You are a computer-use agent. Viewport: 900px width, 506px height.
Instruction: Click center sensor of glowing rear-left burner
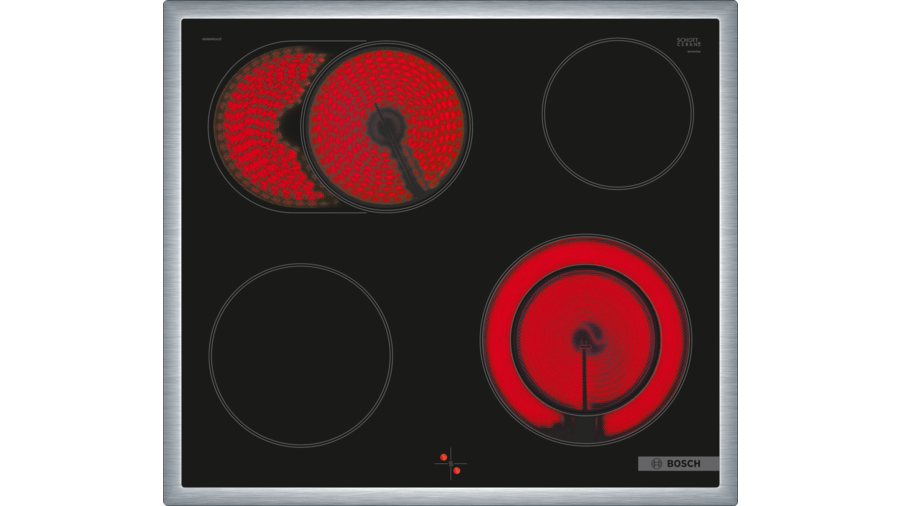[384, 125]
